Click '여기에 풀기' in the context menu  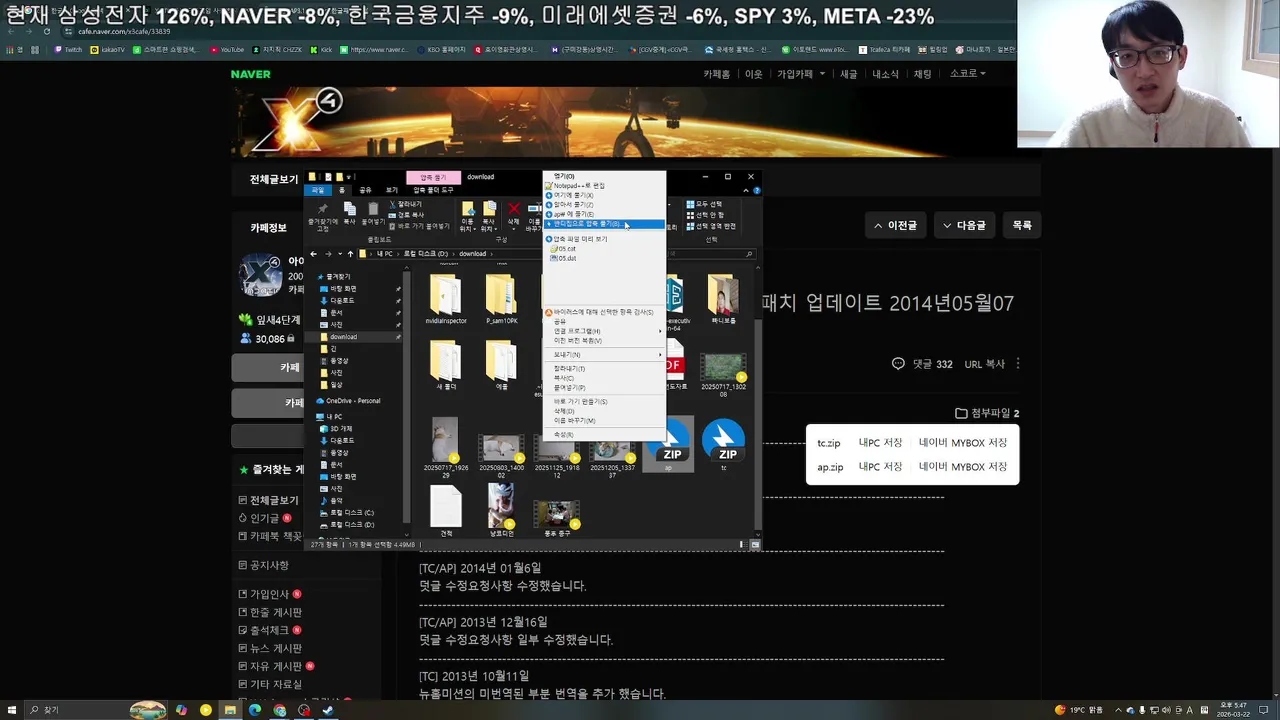(604, 195)
